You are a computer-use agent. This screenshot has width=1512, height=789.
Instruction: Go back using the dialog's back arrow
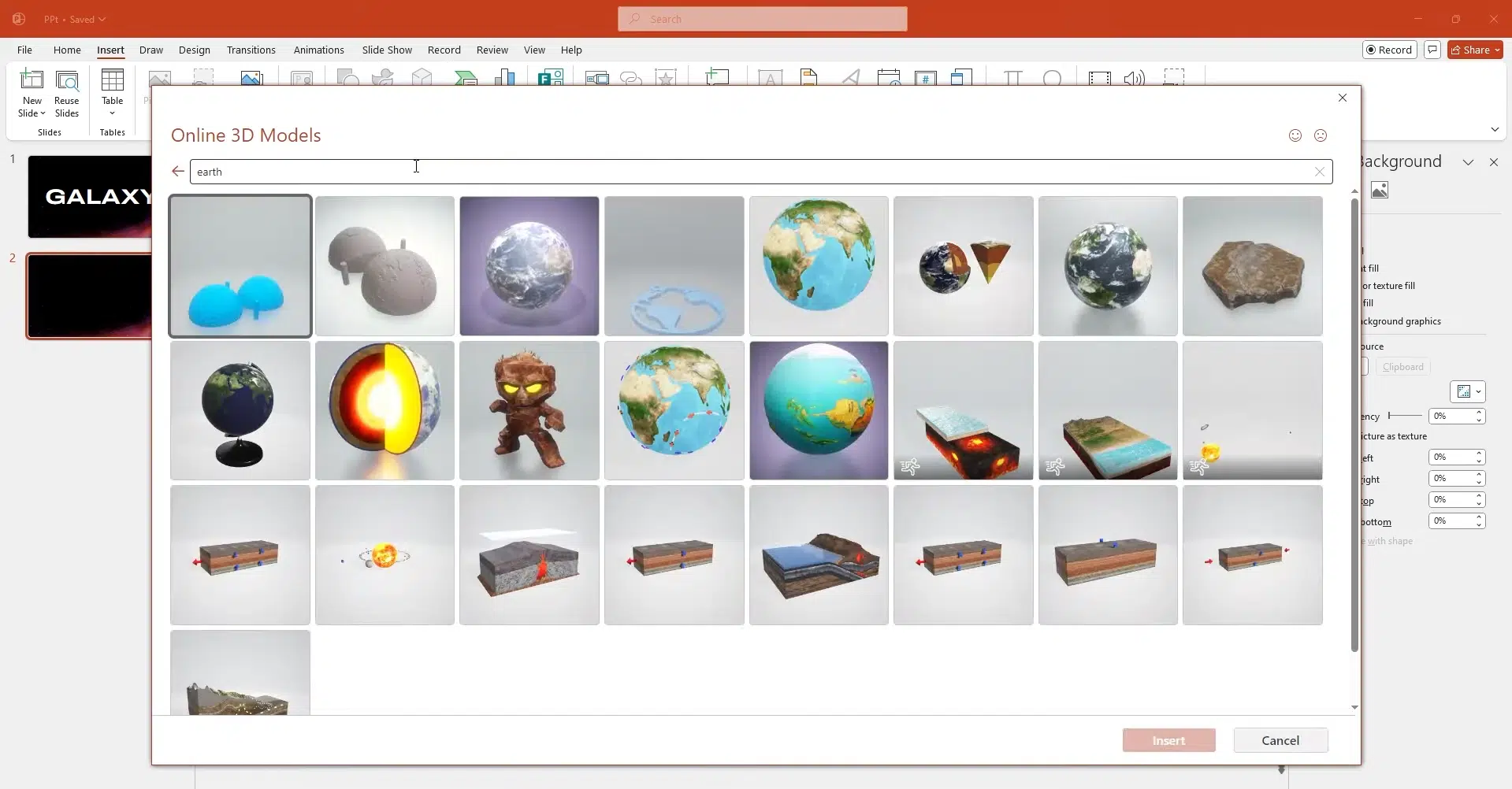pyautogui.click(x=177, y=171)
